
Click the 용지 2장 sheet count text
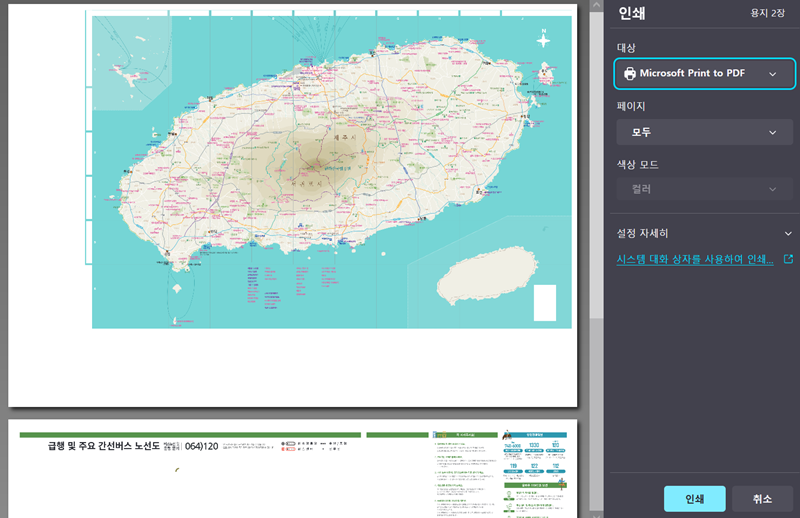pos(767,13)
